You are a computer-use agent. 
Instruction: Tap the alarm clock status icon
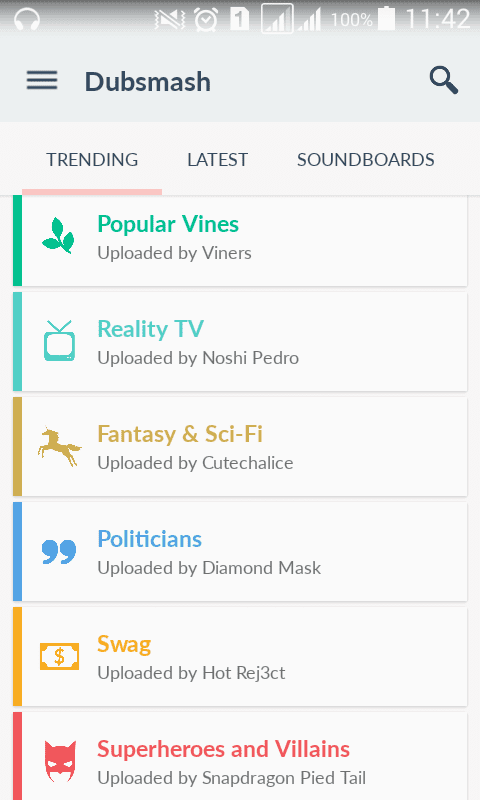coord(206,19)
